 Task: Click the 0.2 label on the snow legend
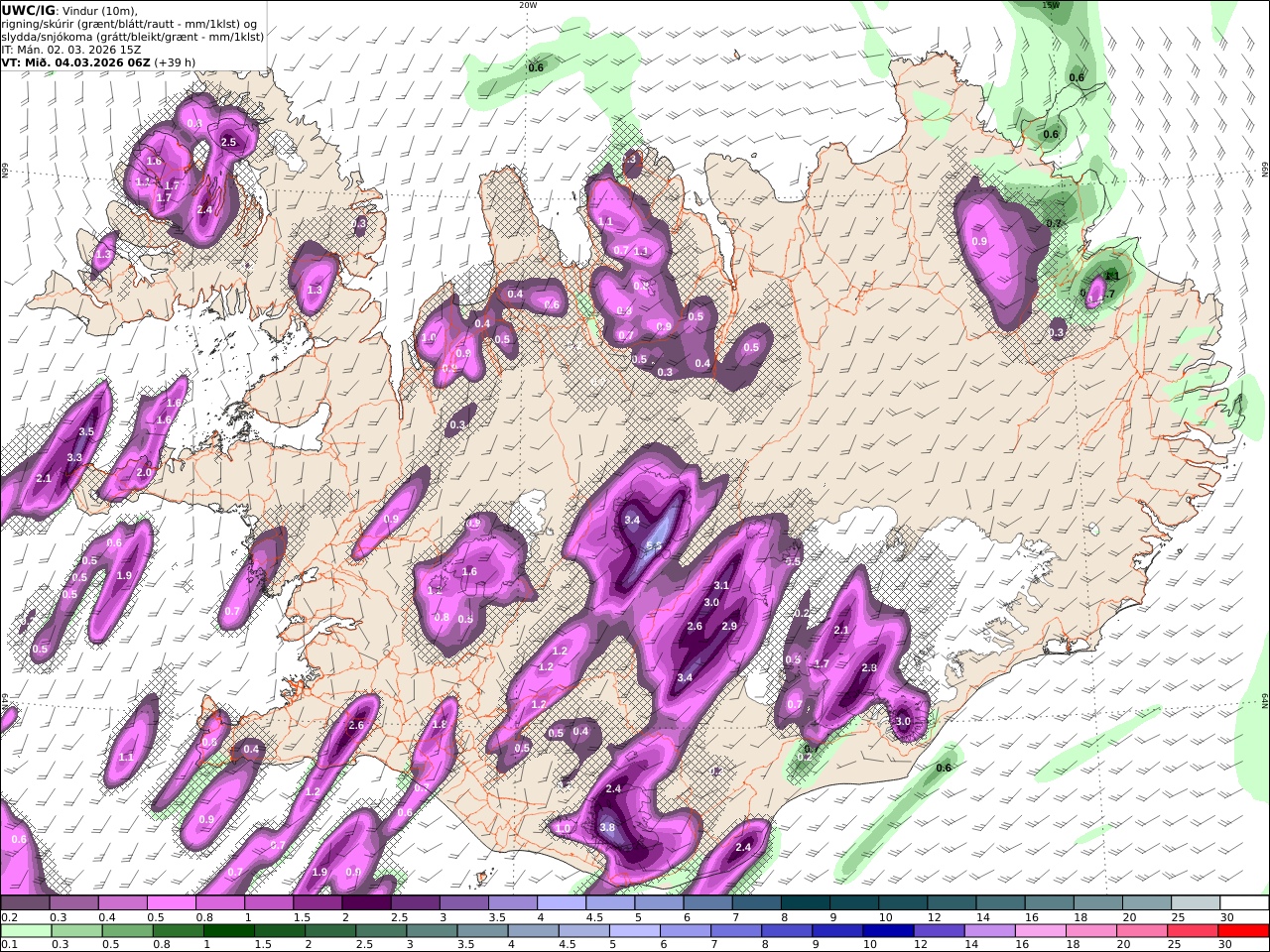(7, 917)
